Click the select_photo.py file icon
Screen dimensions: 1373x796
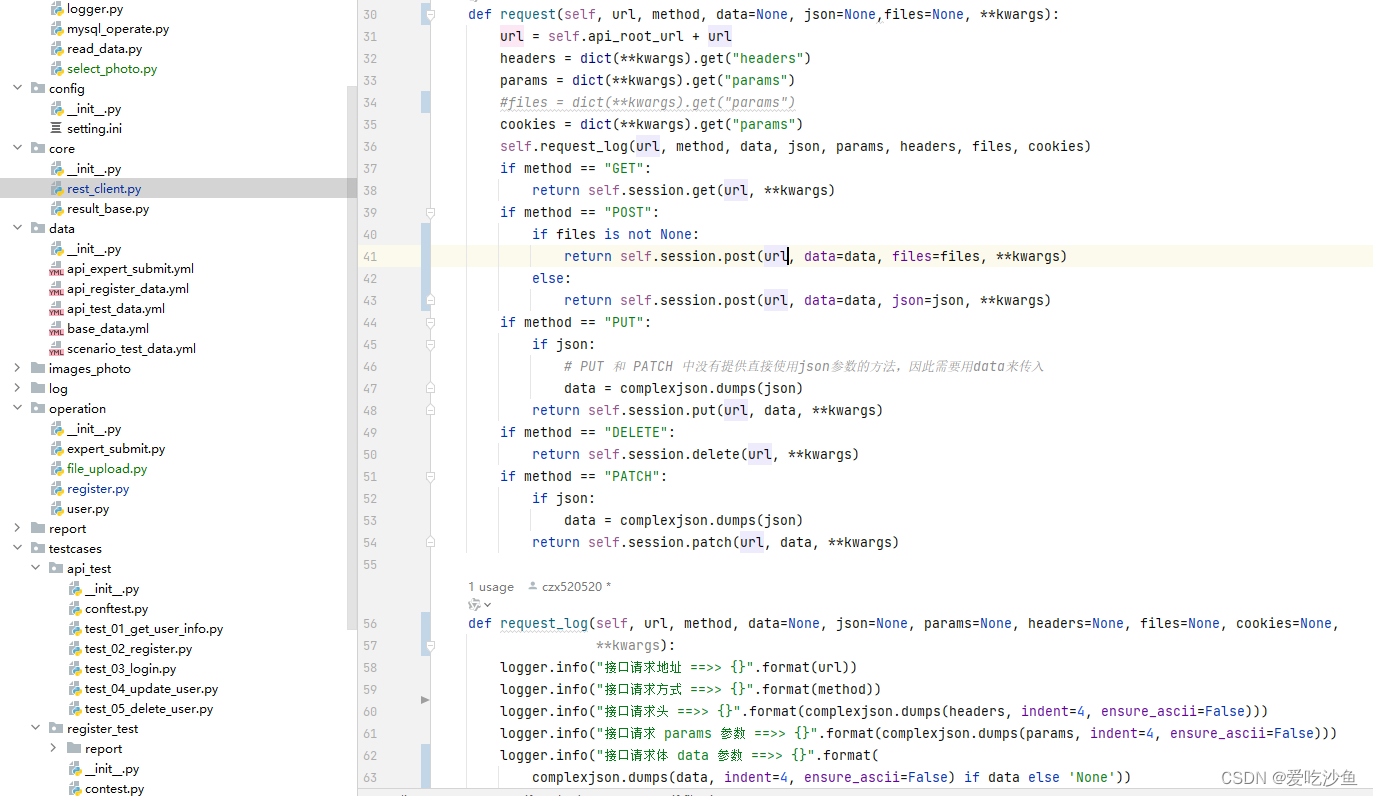pyautogui.click(x=57, y=69)
